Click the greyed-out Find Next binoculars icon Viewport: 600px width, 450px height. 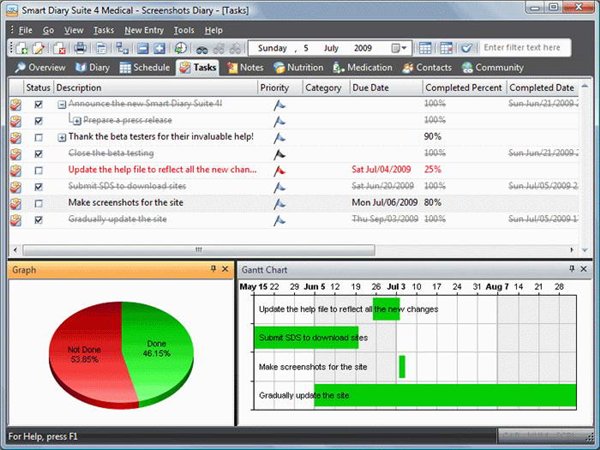pos(219,49)
